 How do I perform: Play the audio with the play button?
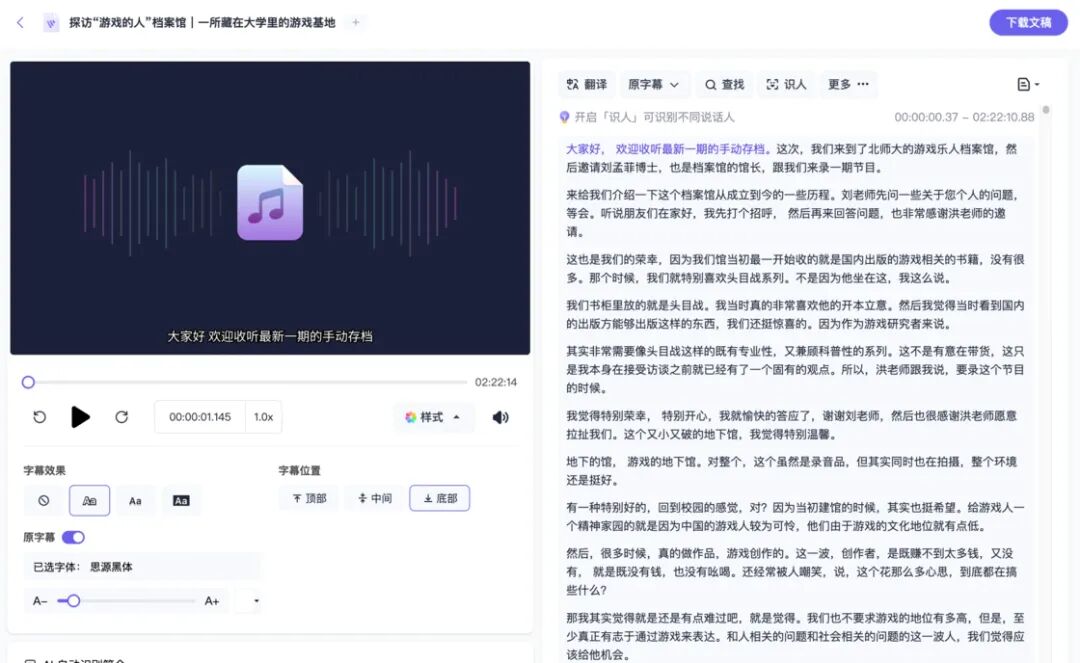[81, 417]
